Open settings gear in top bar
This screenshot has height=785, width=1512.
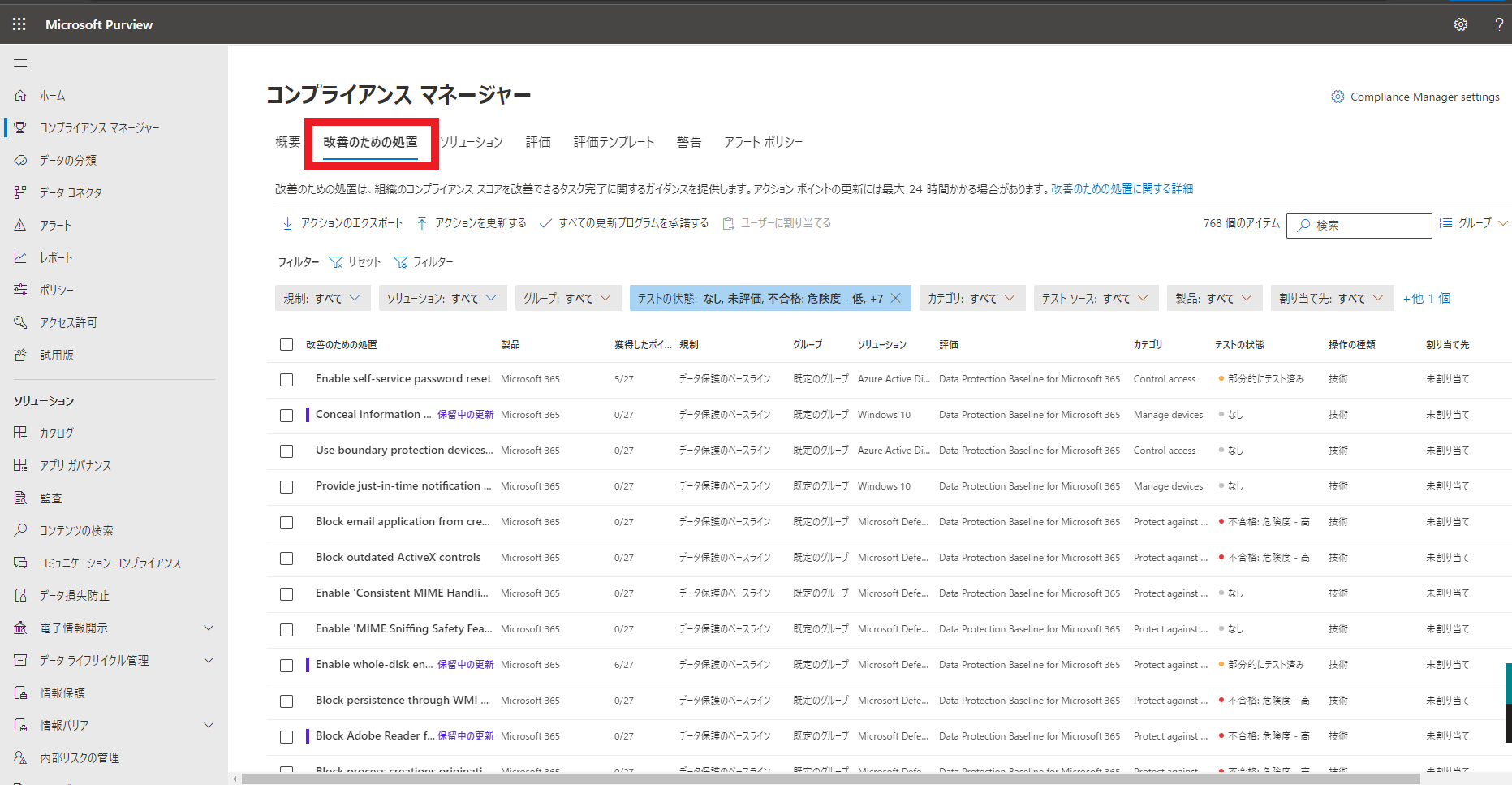[1461, 24]
